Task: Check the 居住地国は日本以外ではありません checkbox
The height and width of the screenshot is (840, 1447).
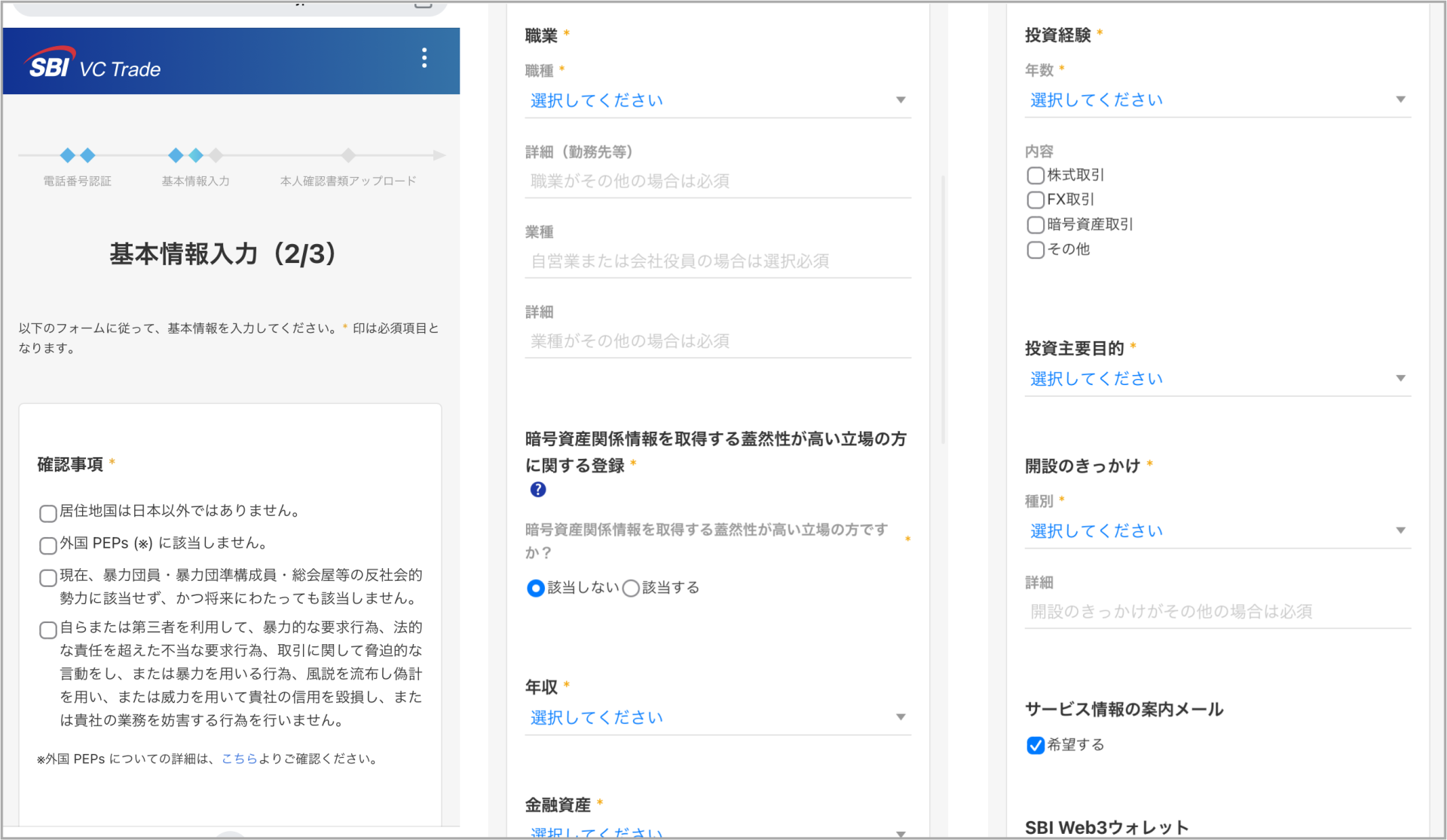Action: (47, 513)
